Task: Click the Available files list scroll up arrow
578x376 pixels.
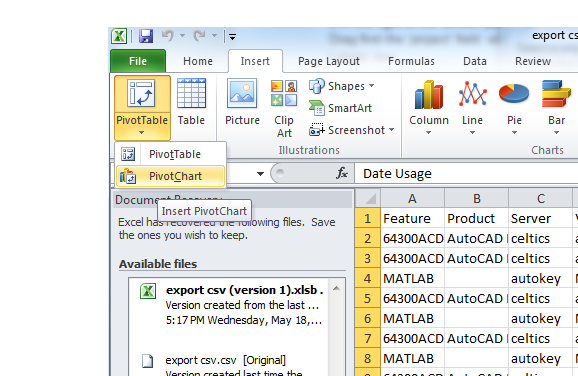Action: (336, 288)
